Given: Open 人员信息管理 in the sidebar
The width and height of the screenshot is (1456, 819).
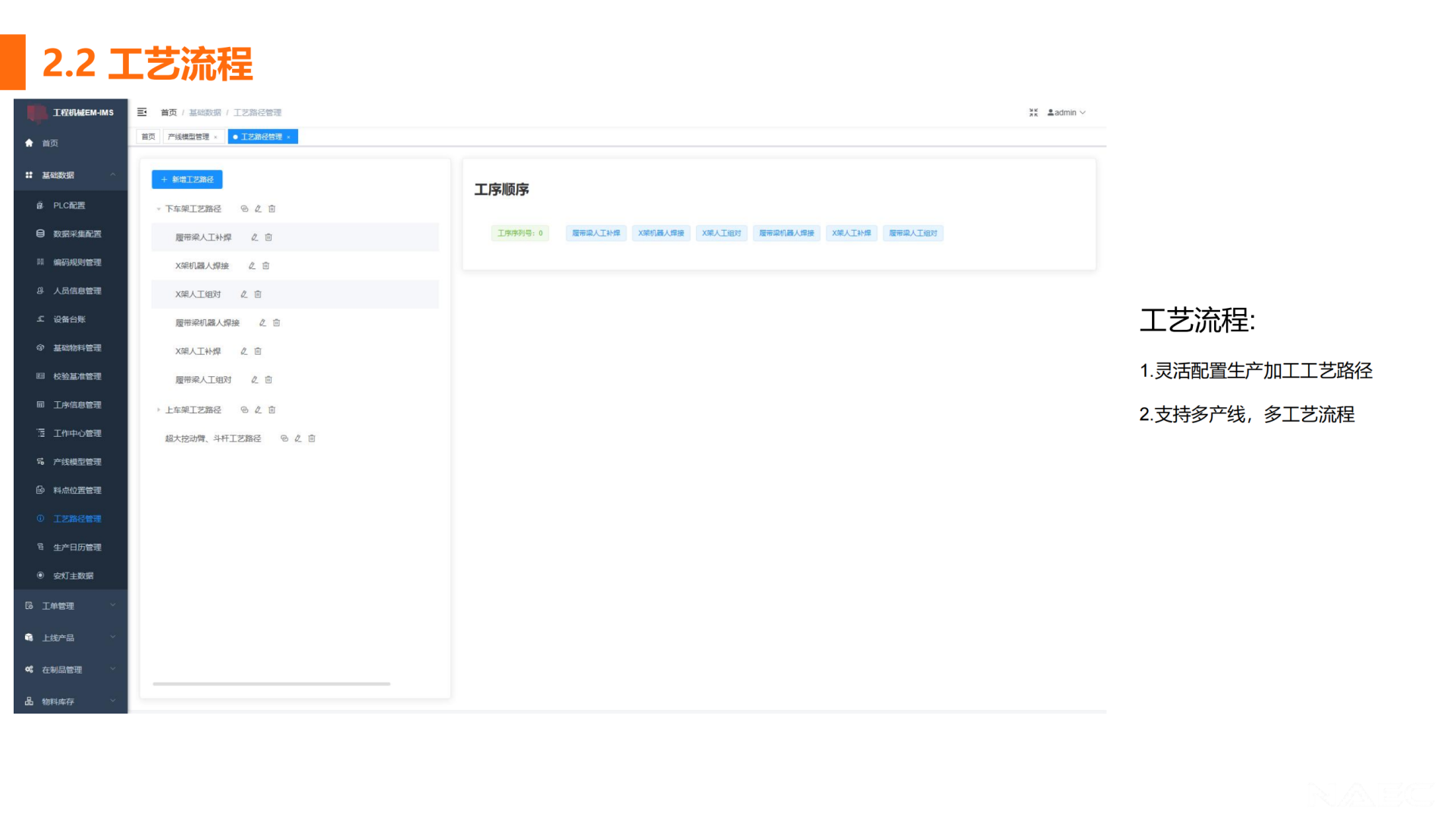Looking at the screenshot, I should tap(71, 290).
